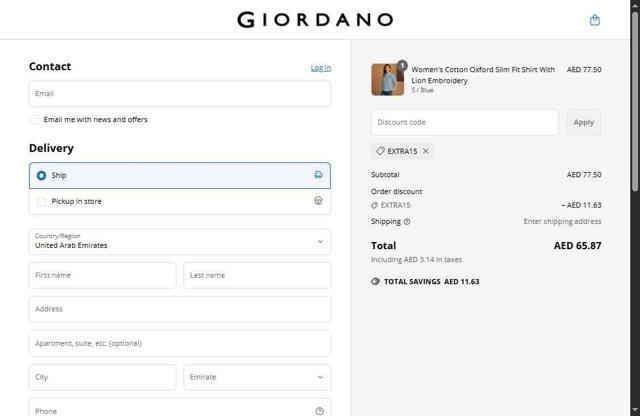Open the shopping bag cart icon
The width and height of the screenshot is (640, 416).
[x=595, y=20]
